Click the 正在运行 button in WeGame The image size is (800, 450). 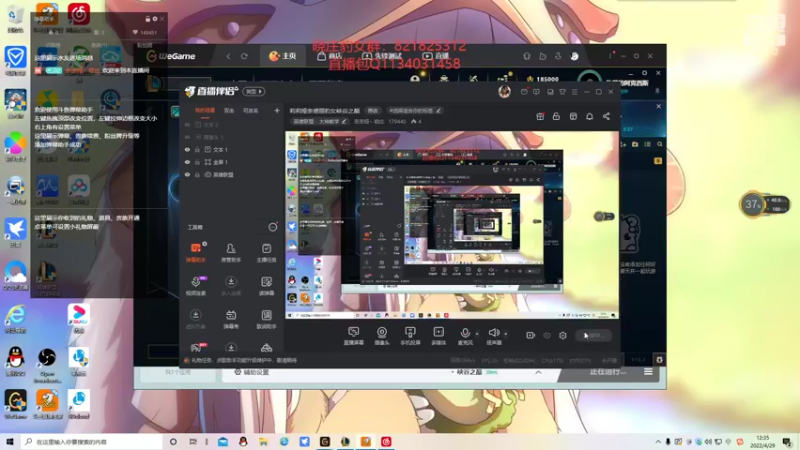pyautogui.click(x=607, y=372)
